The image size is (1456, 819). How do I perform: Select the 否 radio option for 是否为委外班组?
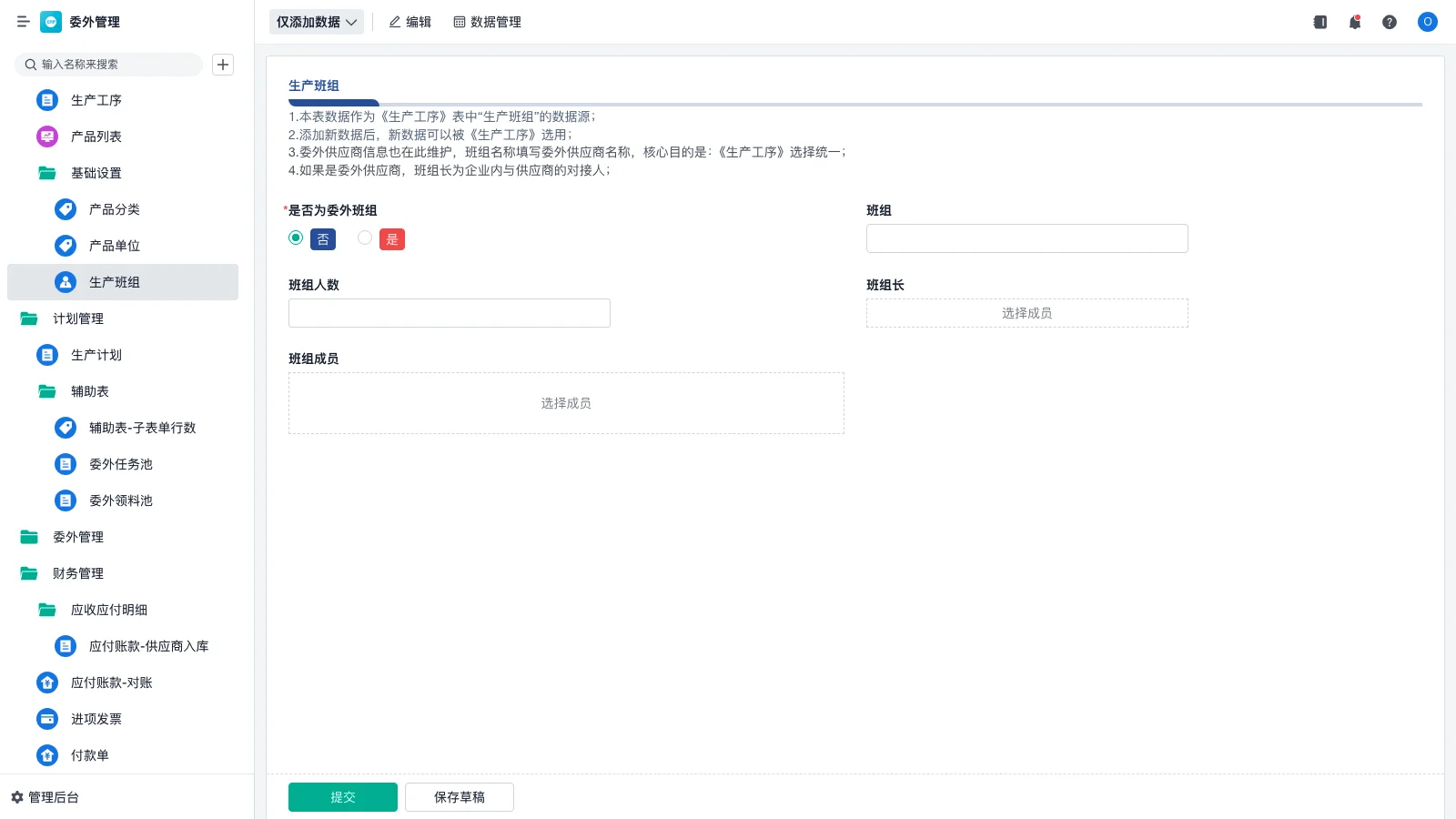[x=296, y=238]
